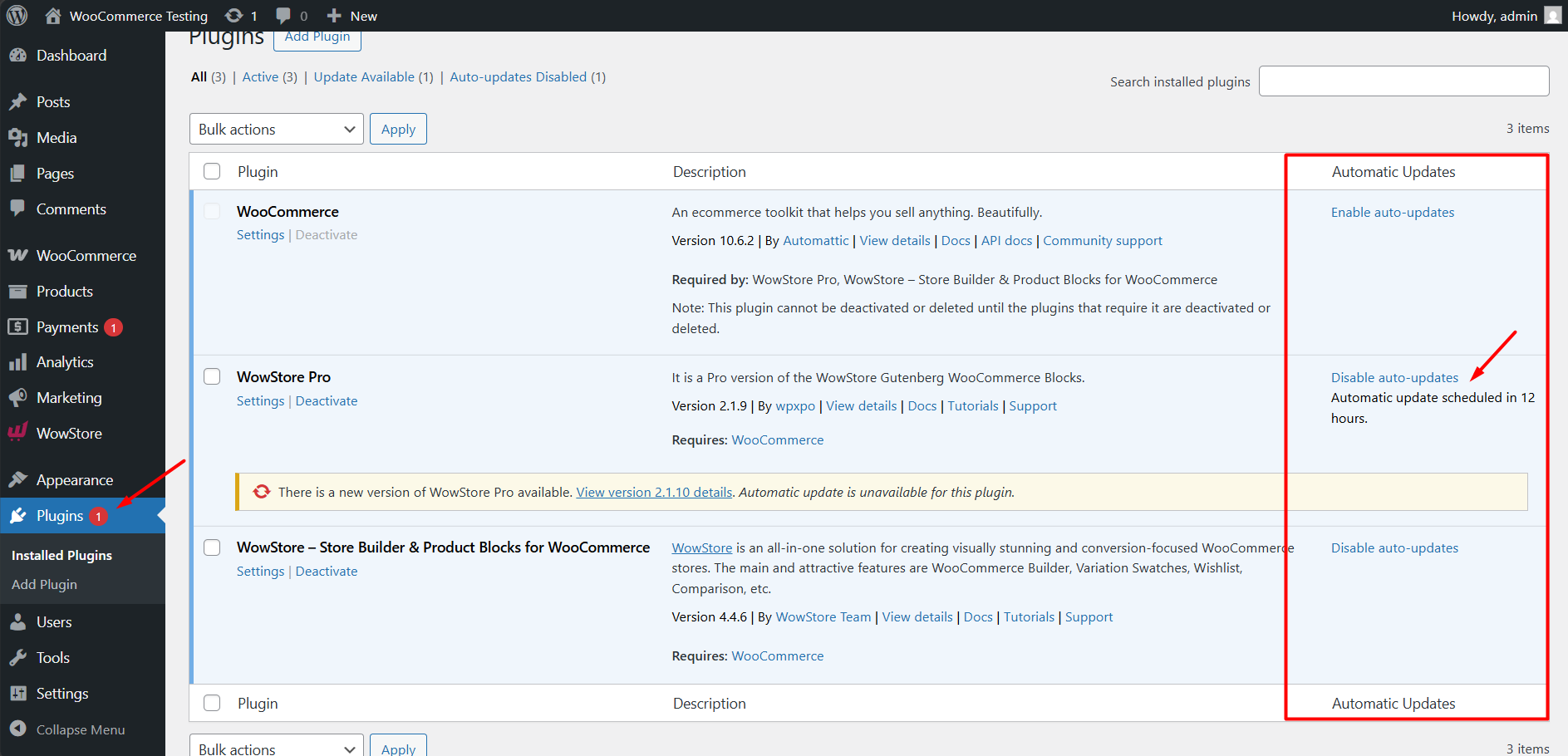Image resolution: width=1568 pixels, height=756 pixels.
Task: Select the WowStore Store Builder plugin checkbox
Action: (x=212, y=547)
